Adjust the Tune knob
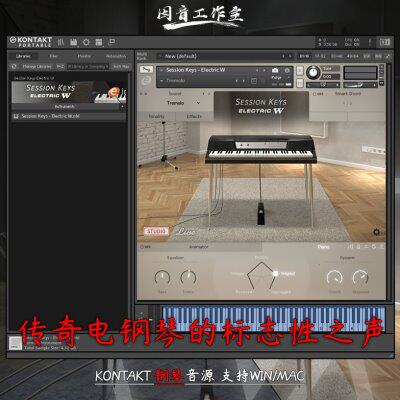Viewport: 400px width, 400px height. click(x=312, y=72)
